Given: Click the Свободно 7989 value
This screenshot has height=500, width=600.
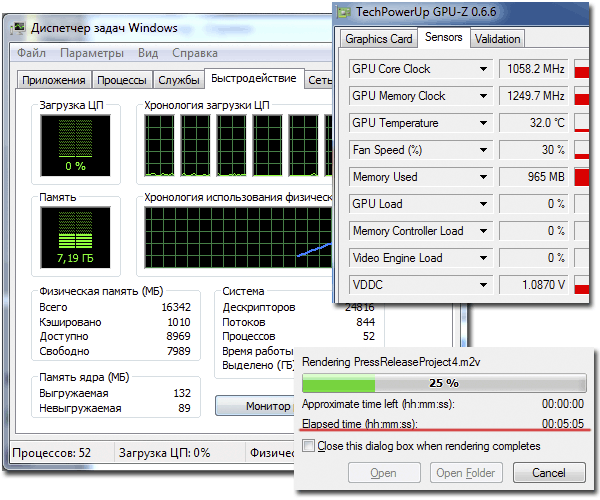Looking at the screenshot, I should tap(178, 351).
